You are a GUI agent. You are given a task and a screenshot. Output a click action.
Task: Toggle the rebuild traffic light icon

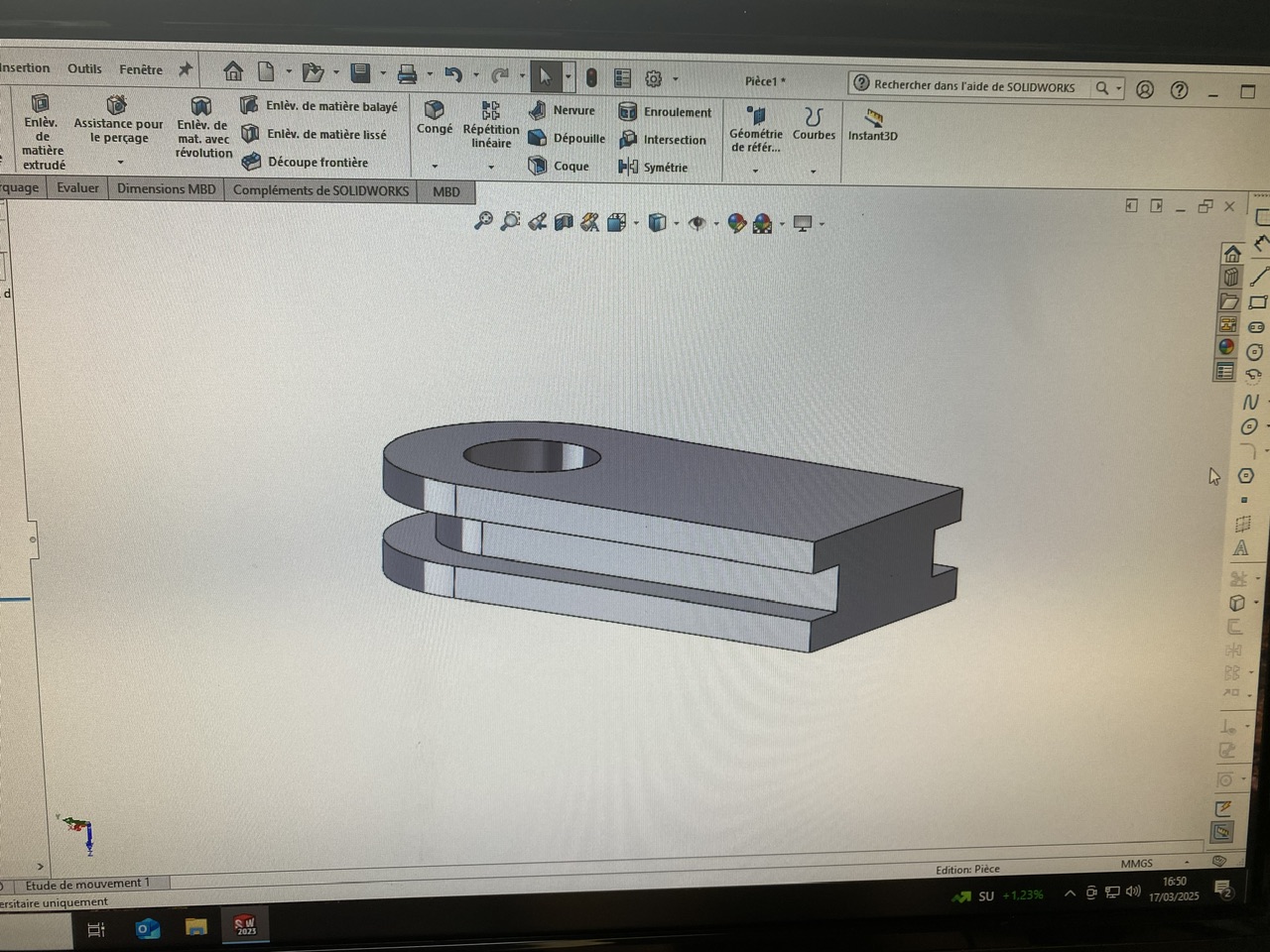pos(591,77)
